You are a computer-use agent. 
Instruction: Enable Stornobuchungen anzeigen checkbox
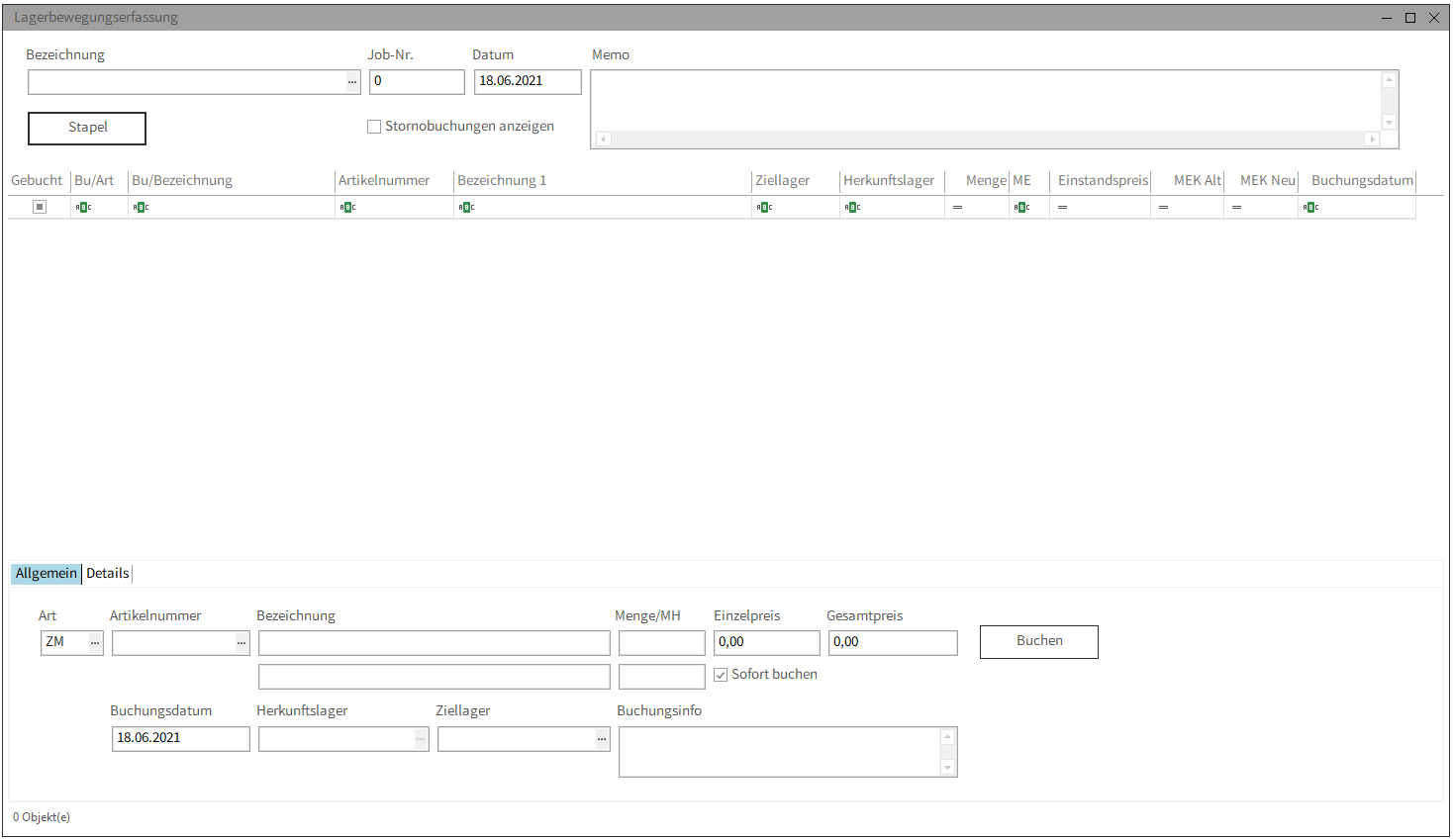[374, 127]
